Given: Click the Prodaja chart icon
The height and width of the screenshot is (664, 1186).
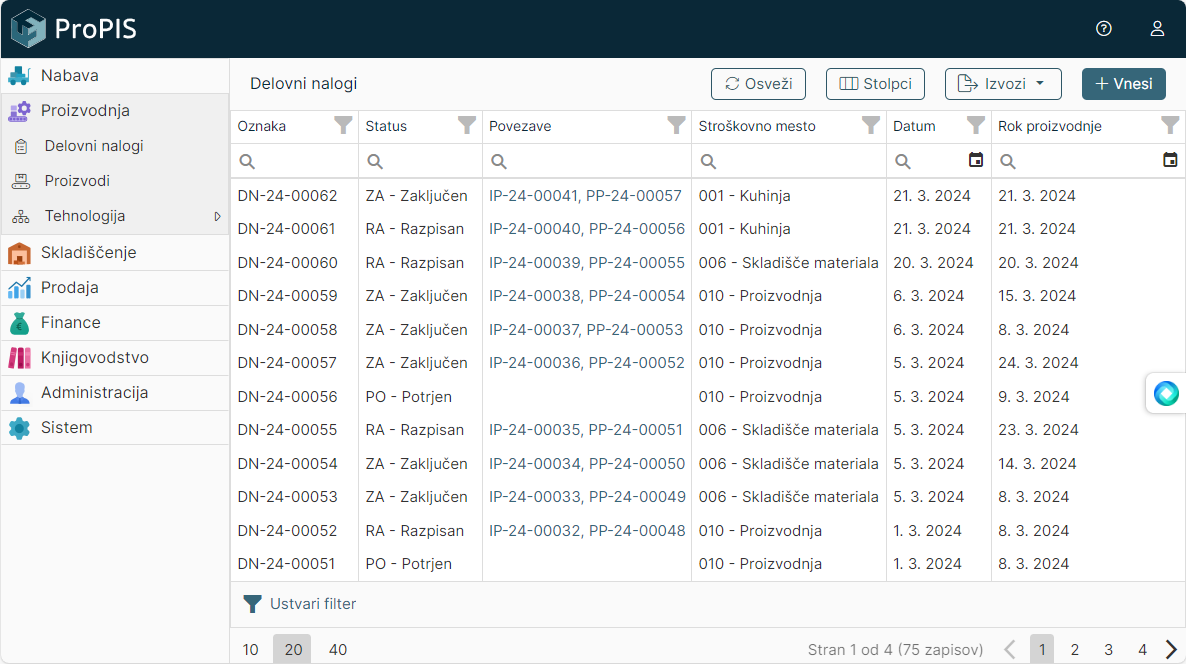Looking at the screenshot, I should [19, 287].
